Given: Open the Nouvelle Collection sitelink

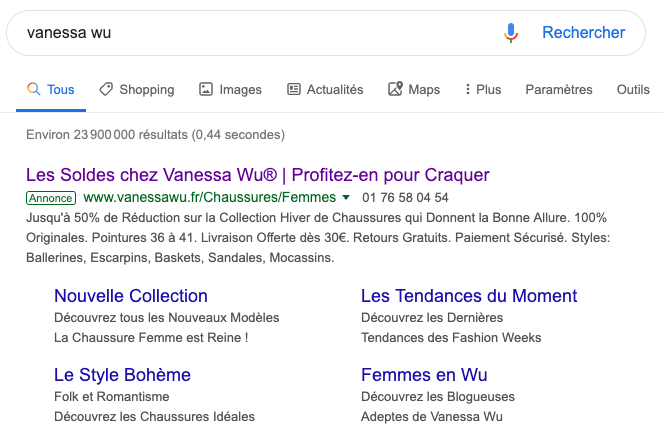Looking at the screenshot, I should [x=131, y=296].
